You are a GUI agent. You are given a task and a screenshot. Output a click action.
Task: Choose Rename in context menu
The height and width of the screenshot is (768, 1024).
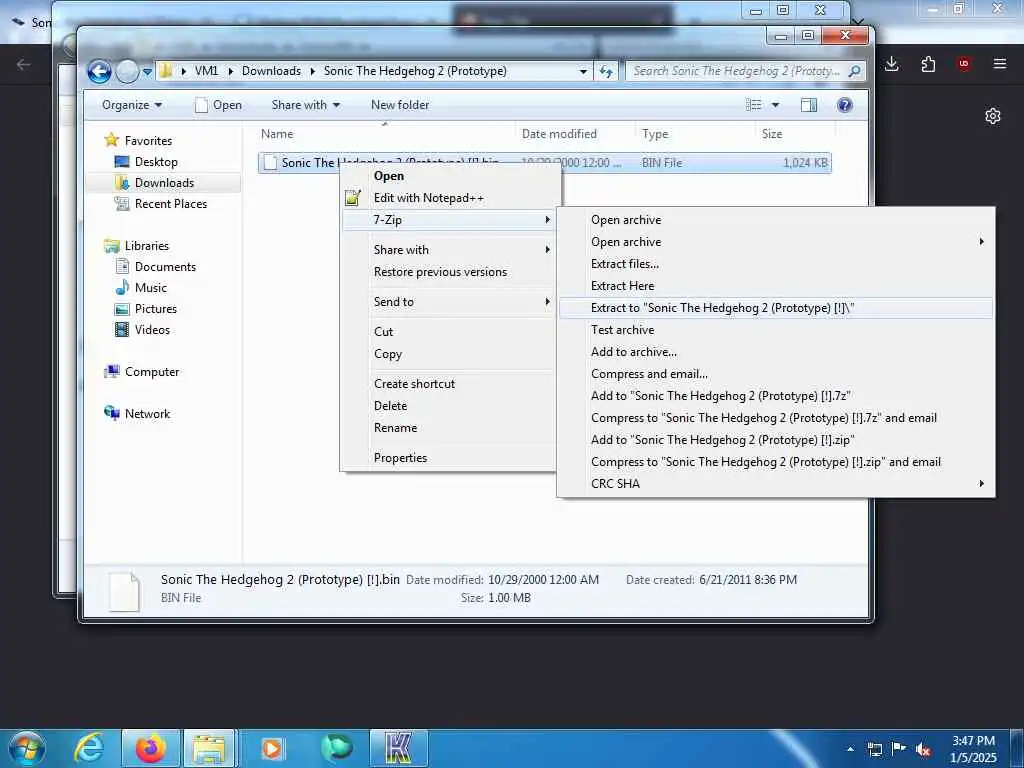pyautogui.click(x=451, y=428)
